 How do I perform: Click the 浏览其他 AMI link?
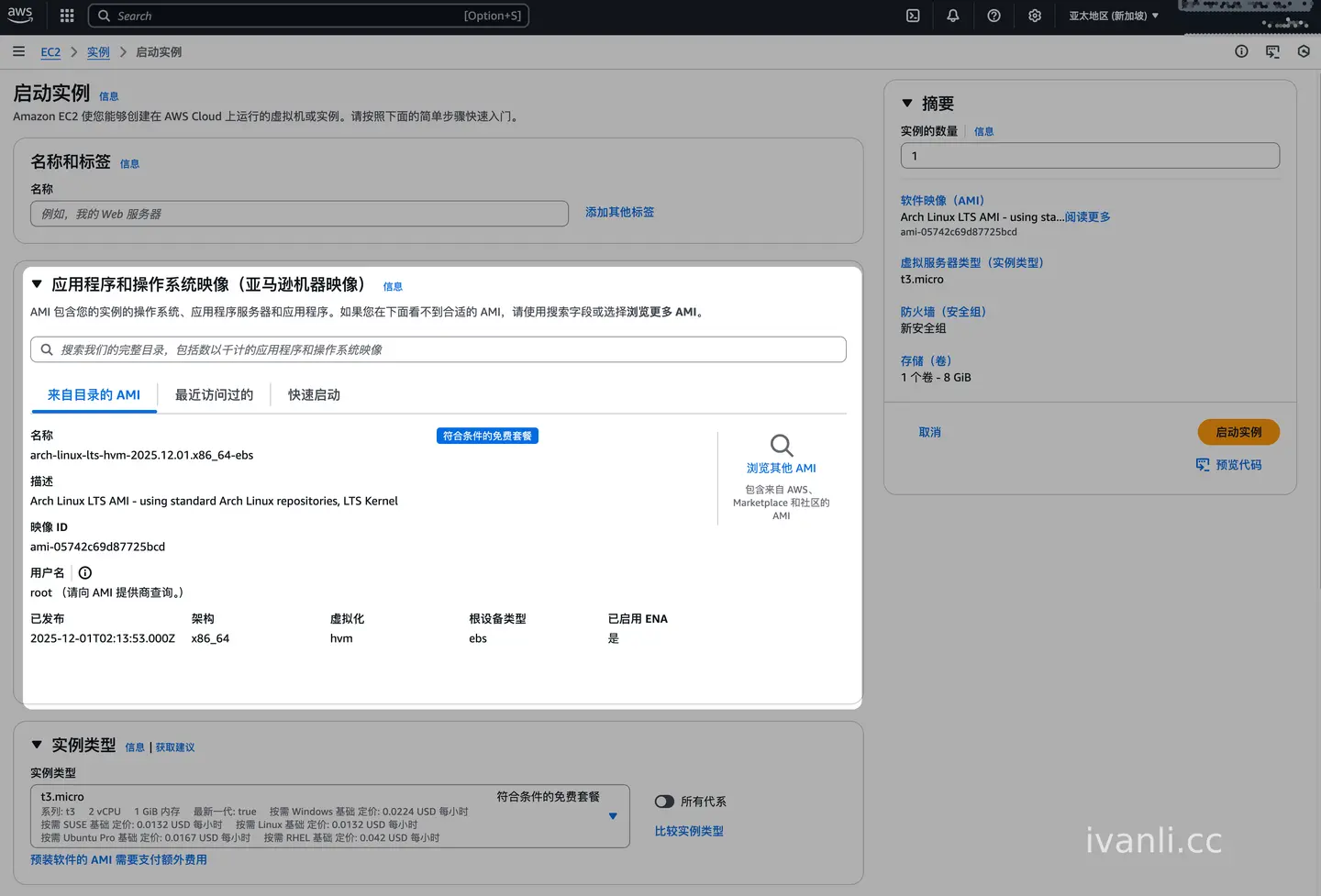(x=782, y=468)
